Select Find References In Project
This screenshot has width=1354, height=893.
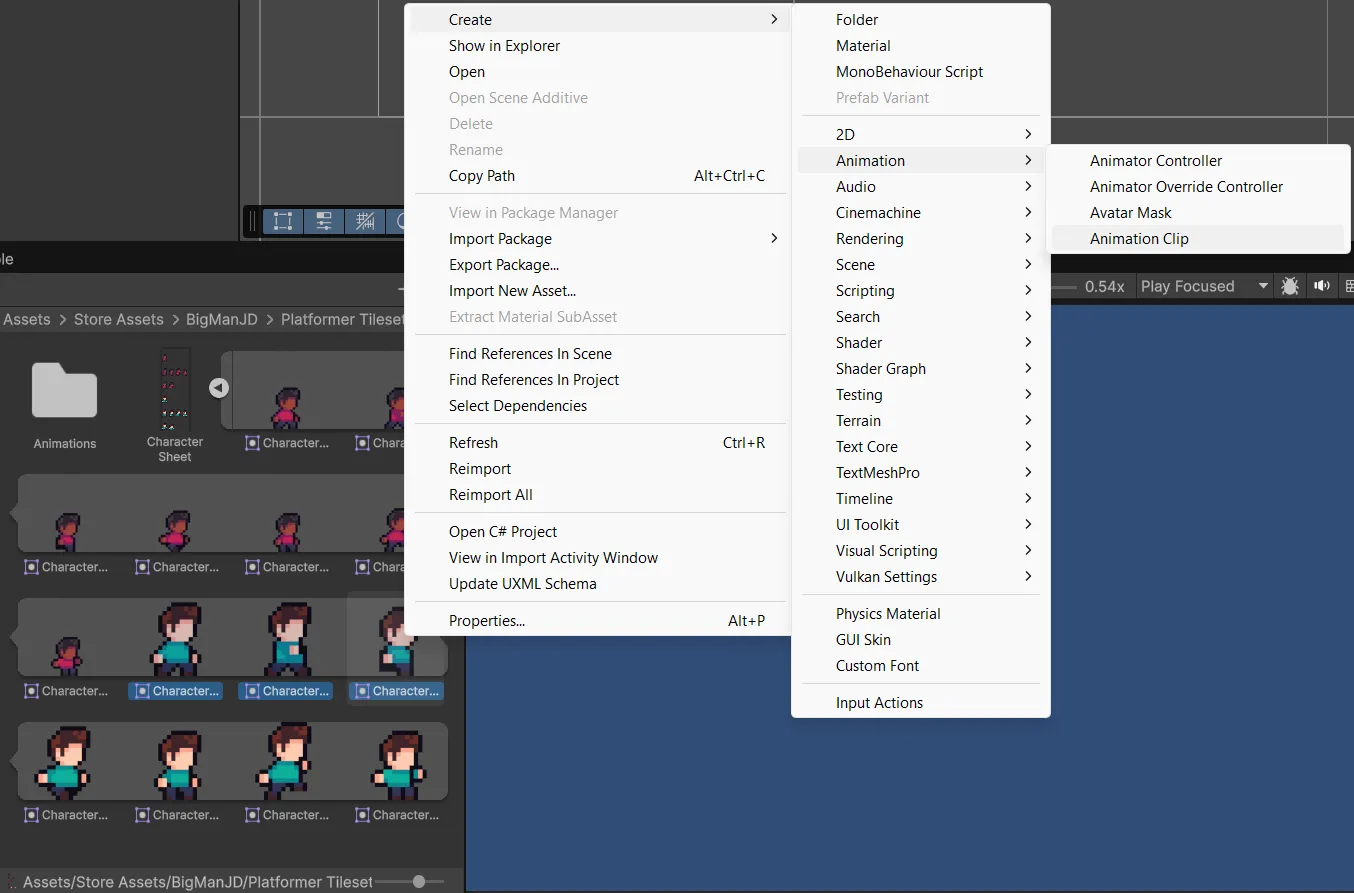[600, 380]
